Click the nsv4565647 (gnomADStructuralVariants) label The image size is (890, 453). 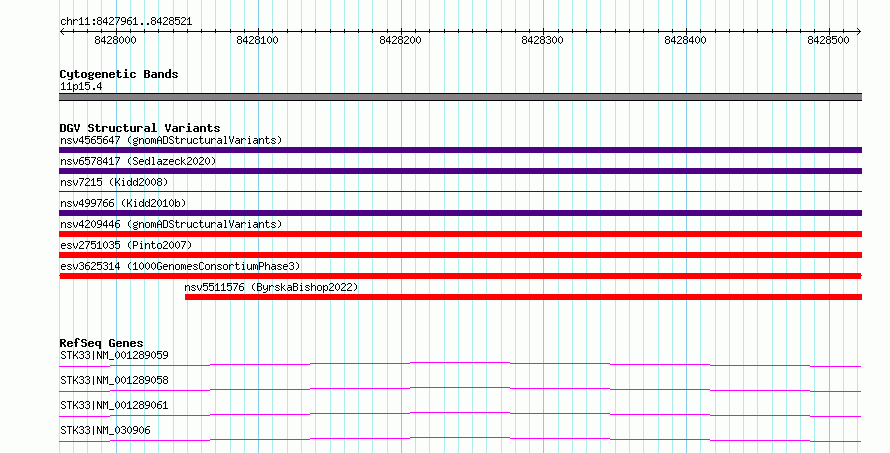click(x=171, y=140)
